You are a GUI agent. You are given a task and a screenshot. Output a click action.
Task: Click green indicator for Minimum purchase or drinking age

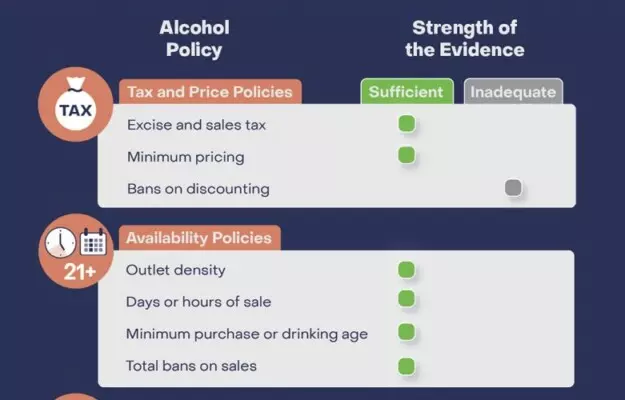tap(406, 332)
